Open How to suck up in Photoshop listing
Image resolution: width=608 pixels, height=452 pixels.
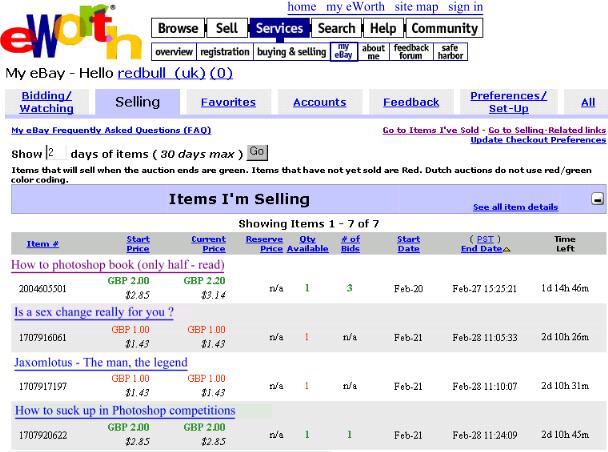point(125,411)
